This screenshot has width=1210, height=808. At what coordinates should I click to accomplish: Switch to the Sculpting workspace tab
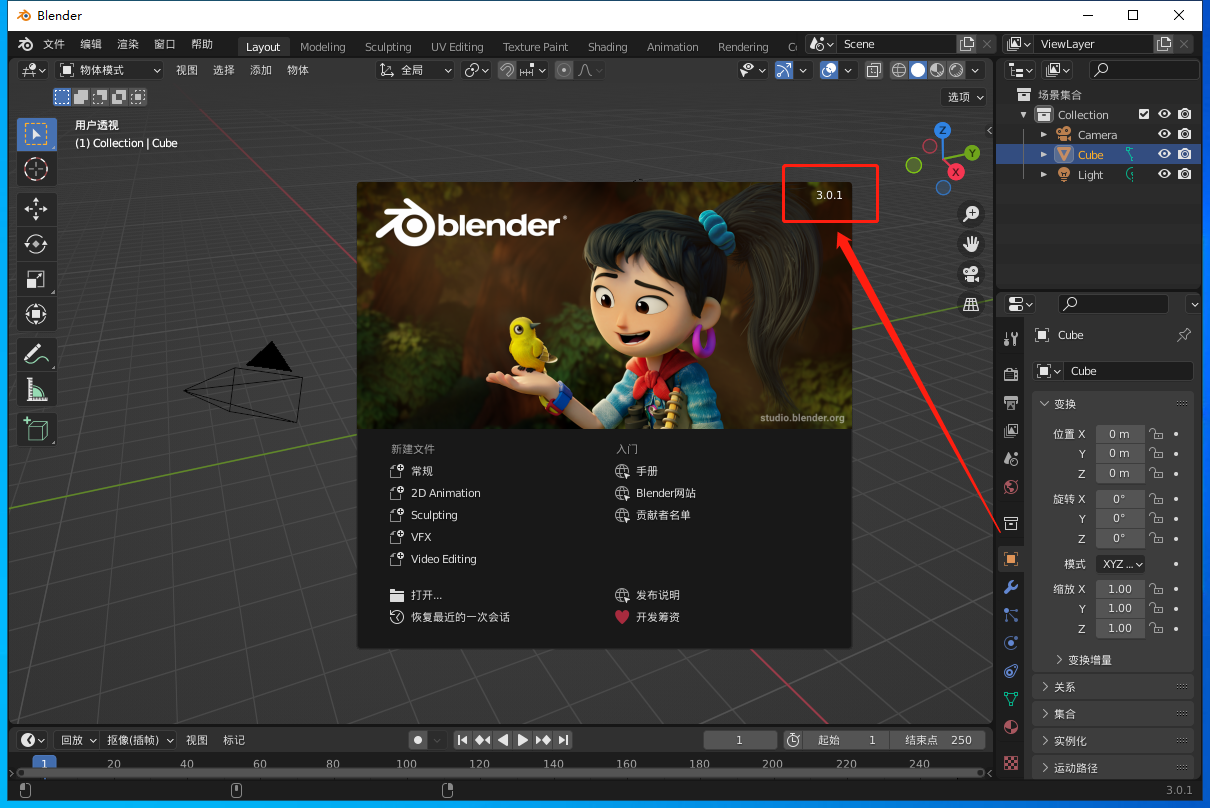(387, 47)
